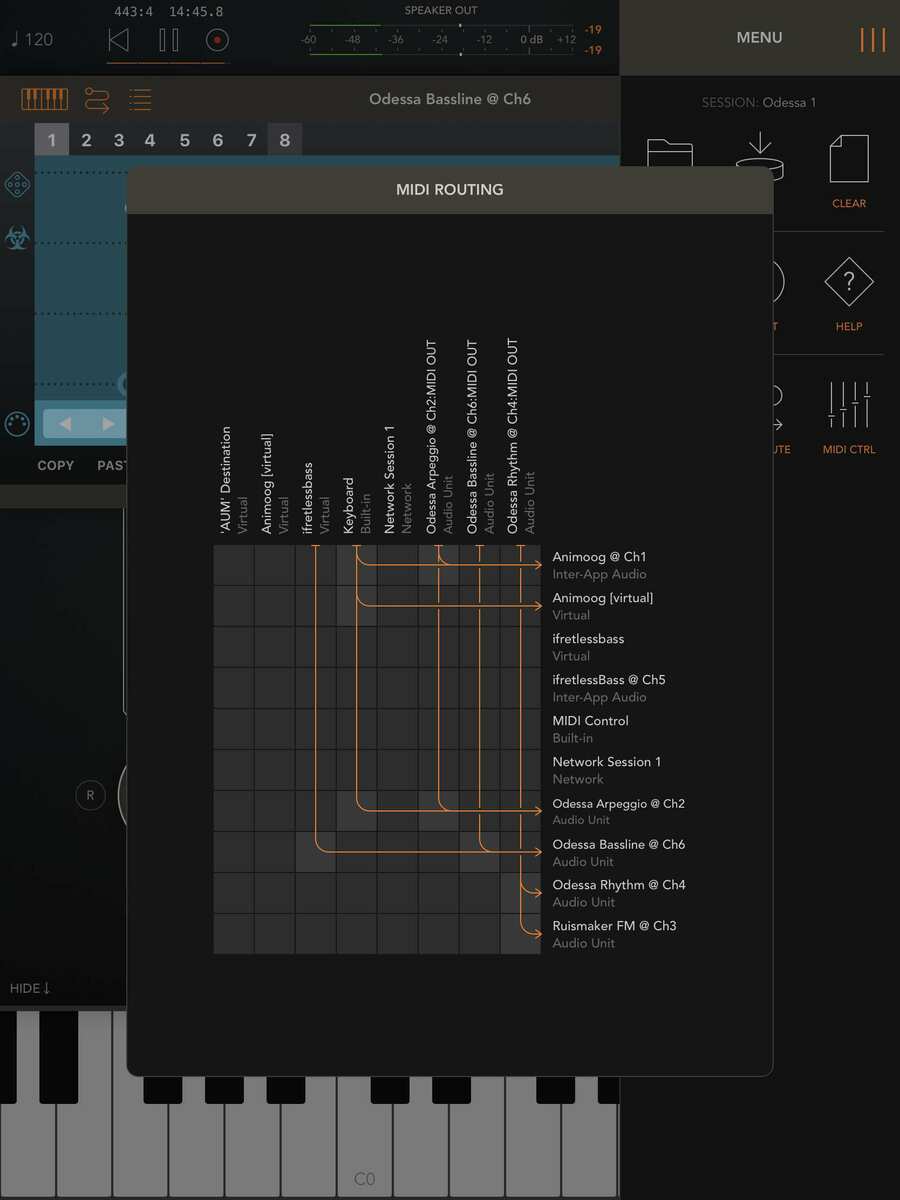Toggle Odessa Rhythm OUT to Odessa Rhythm @ Ch4 cell
Viewport: 900px width, 1200px height.
pos(520,893)
